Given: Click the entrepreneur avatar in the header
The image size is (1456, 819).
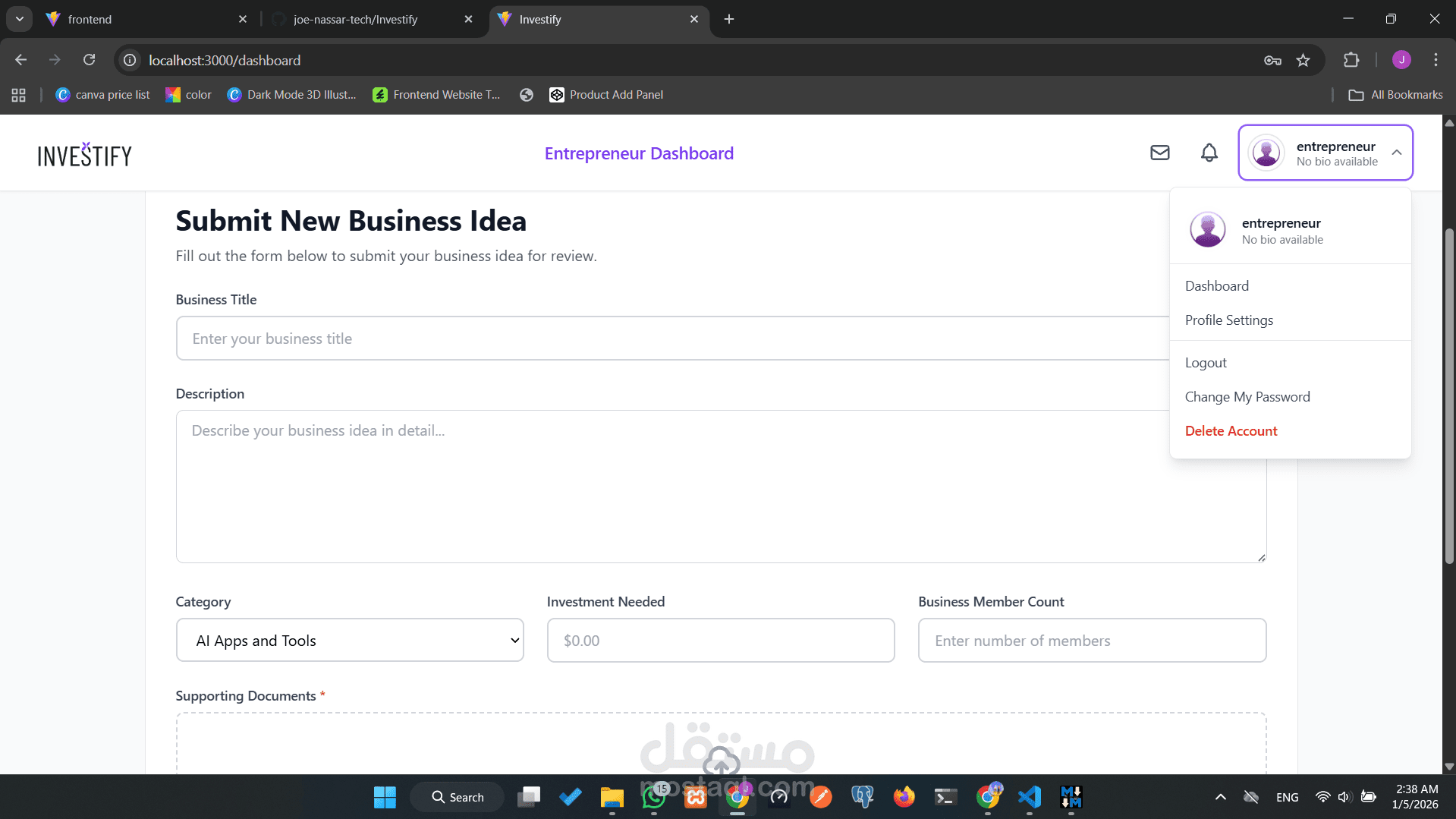Looking at the screenshot, I should click(x=1266, y=153).
